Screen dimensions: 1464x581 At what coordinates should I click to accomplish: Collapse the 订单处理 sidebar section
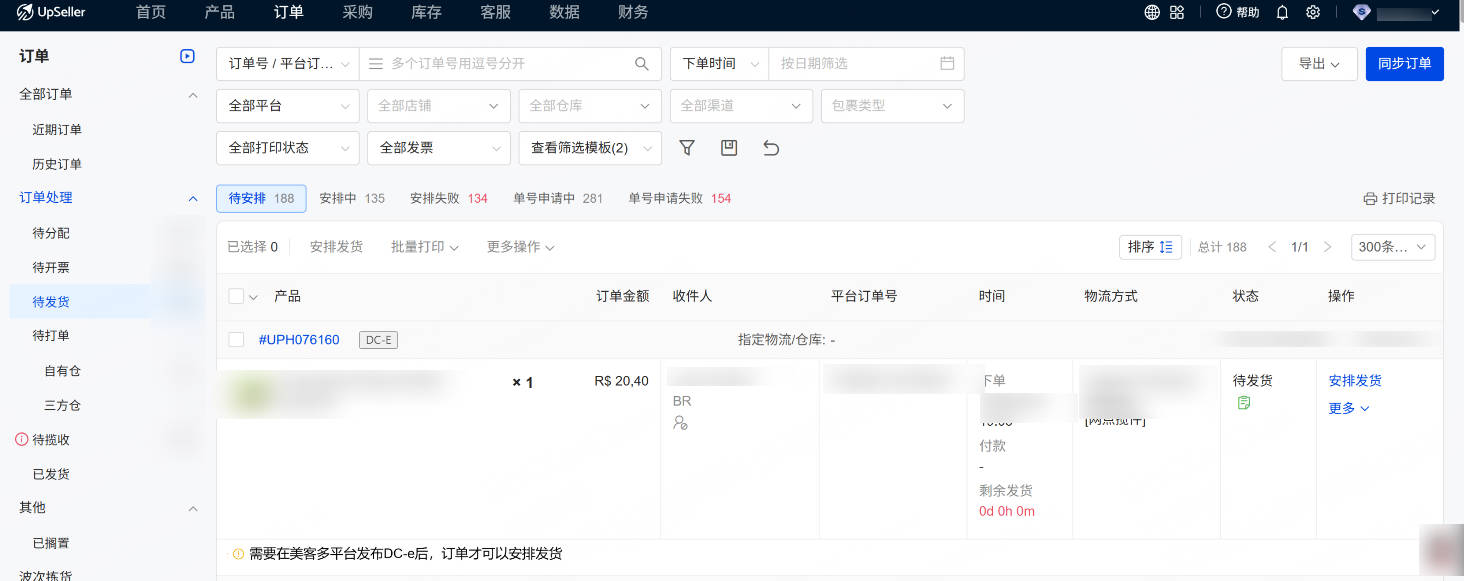point(193,199)
